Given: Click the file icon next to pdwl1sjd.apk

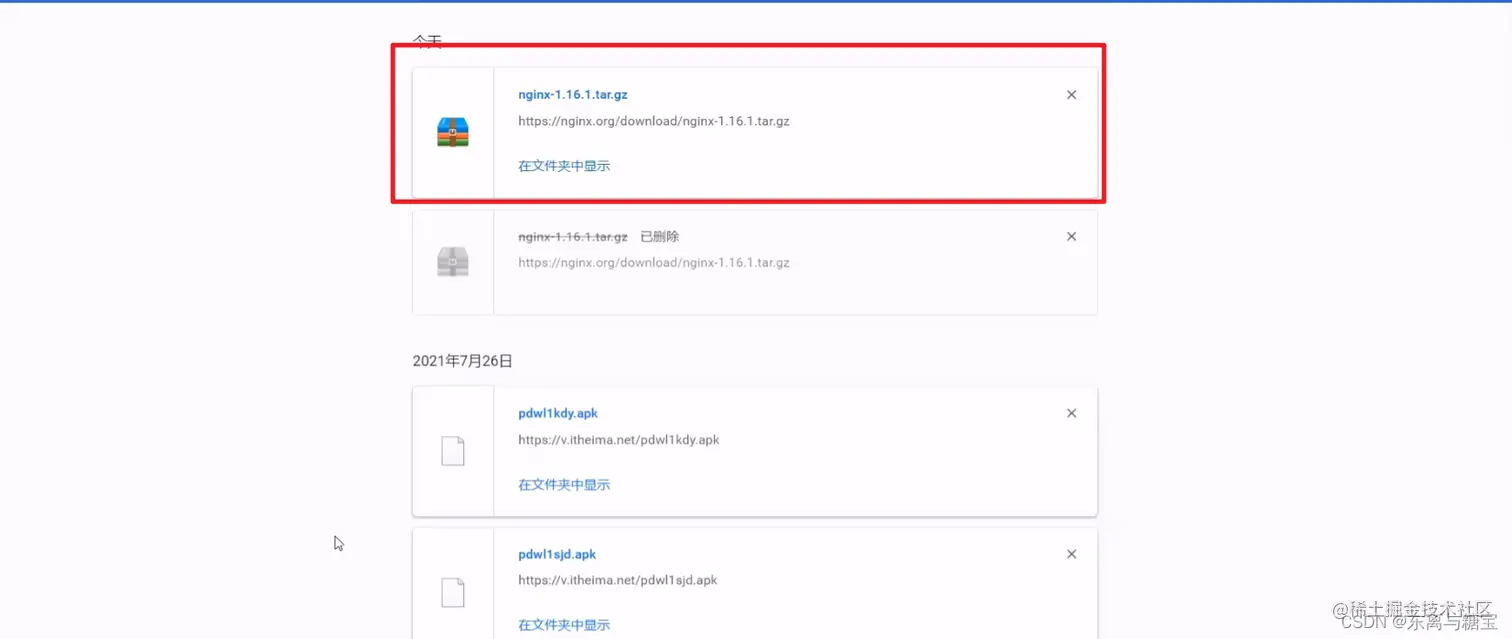Looking at the screenshot, I should [452, 592].
